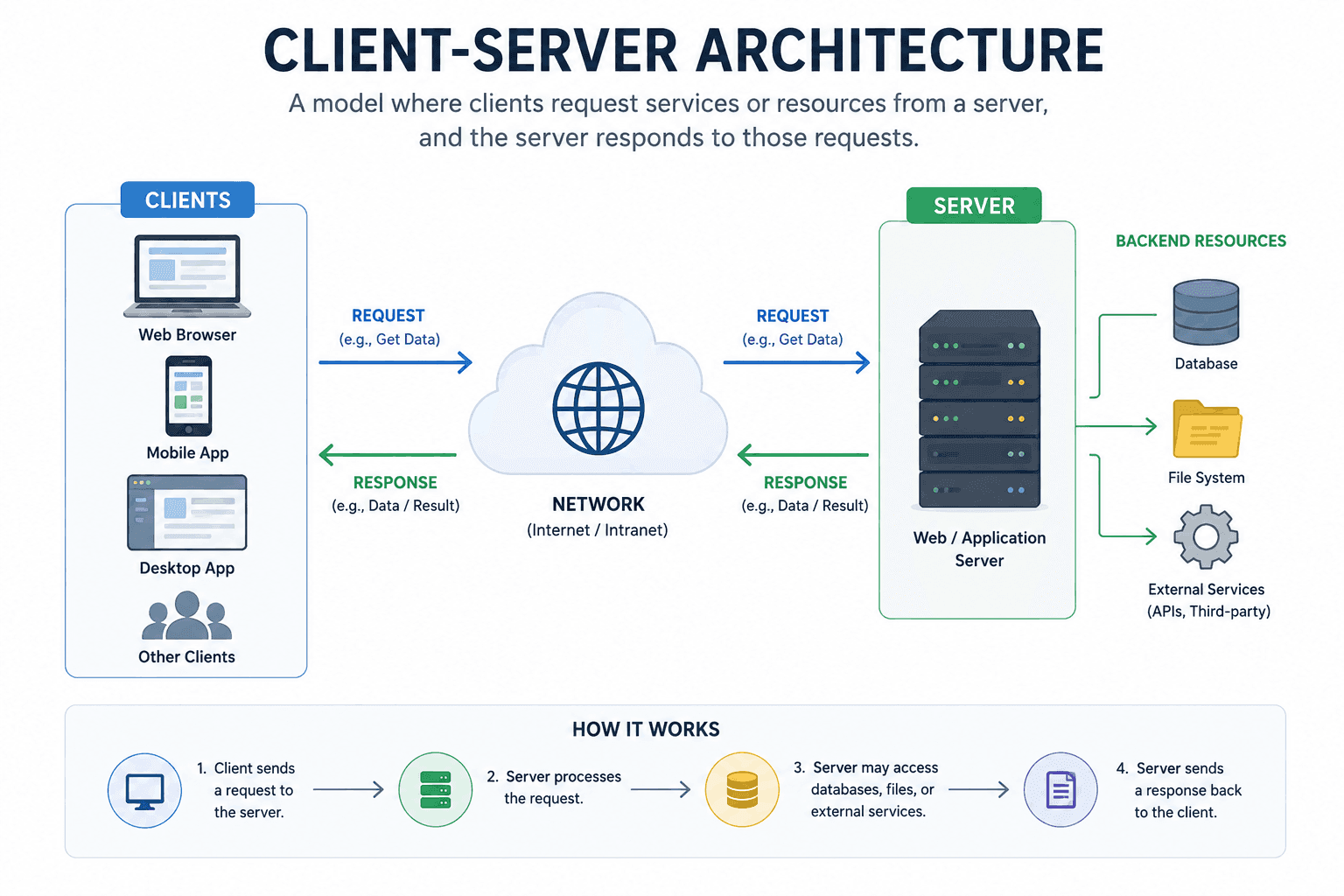
Task: Click REQUEST label between network and server
Action: coord(793,316)
